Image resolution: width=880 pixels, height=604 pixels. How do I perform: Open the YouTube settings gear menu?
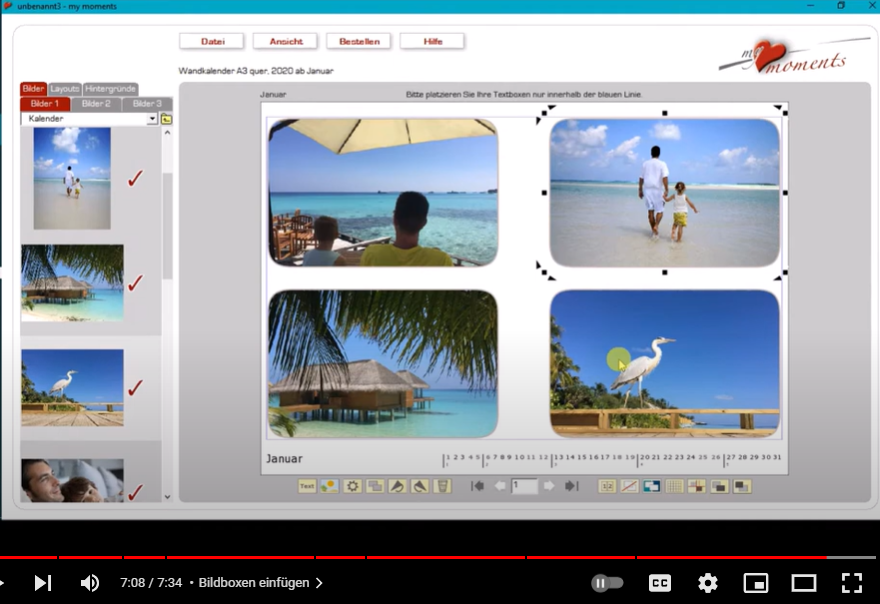point(708,582)
